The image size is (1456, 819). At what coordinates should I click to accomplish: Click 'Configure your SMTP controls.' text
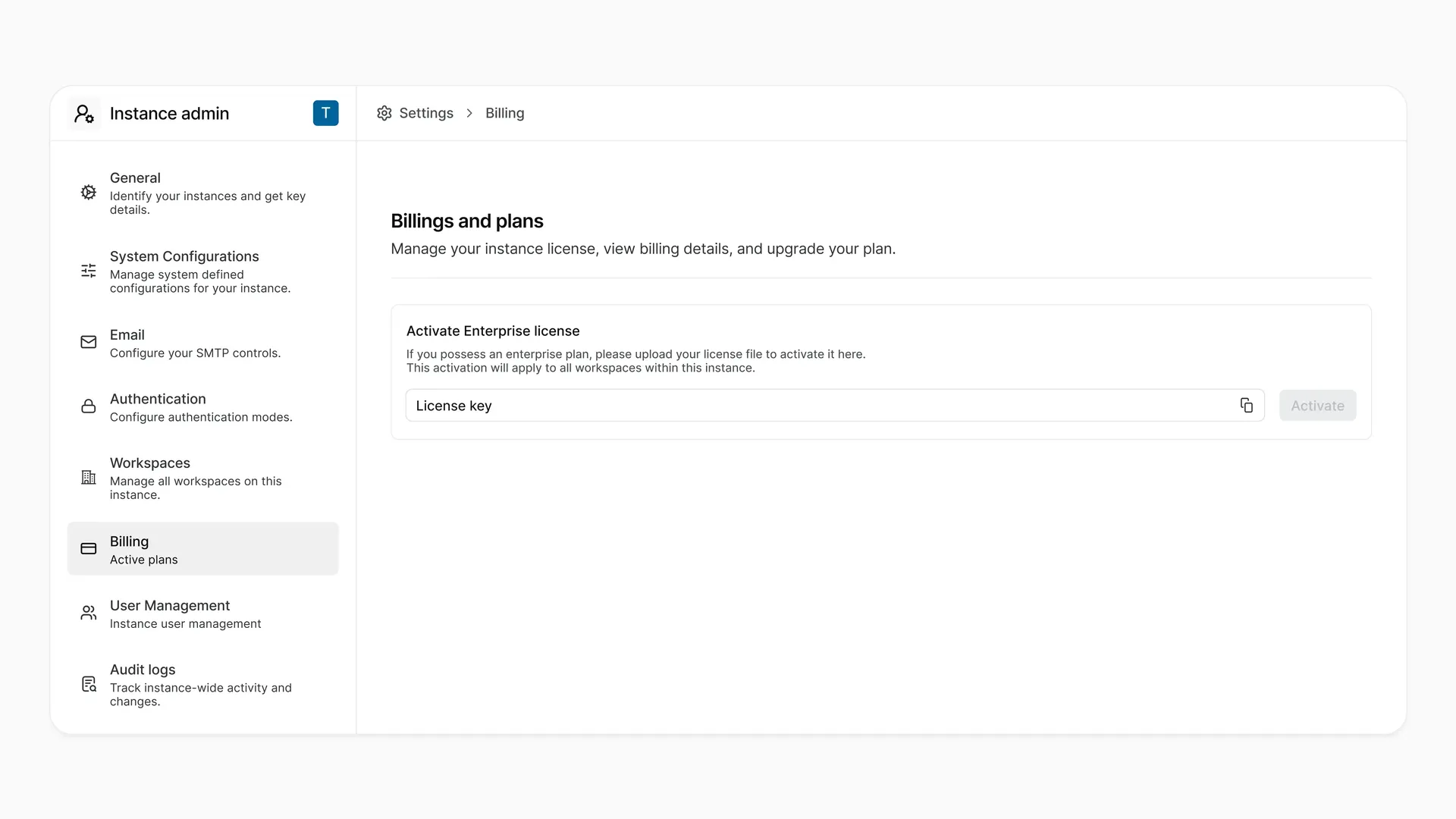pos(196,353)
